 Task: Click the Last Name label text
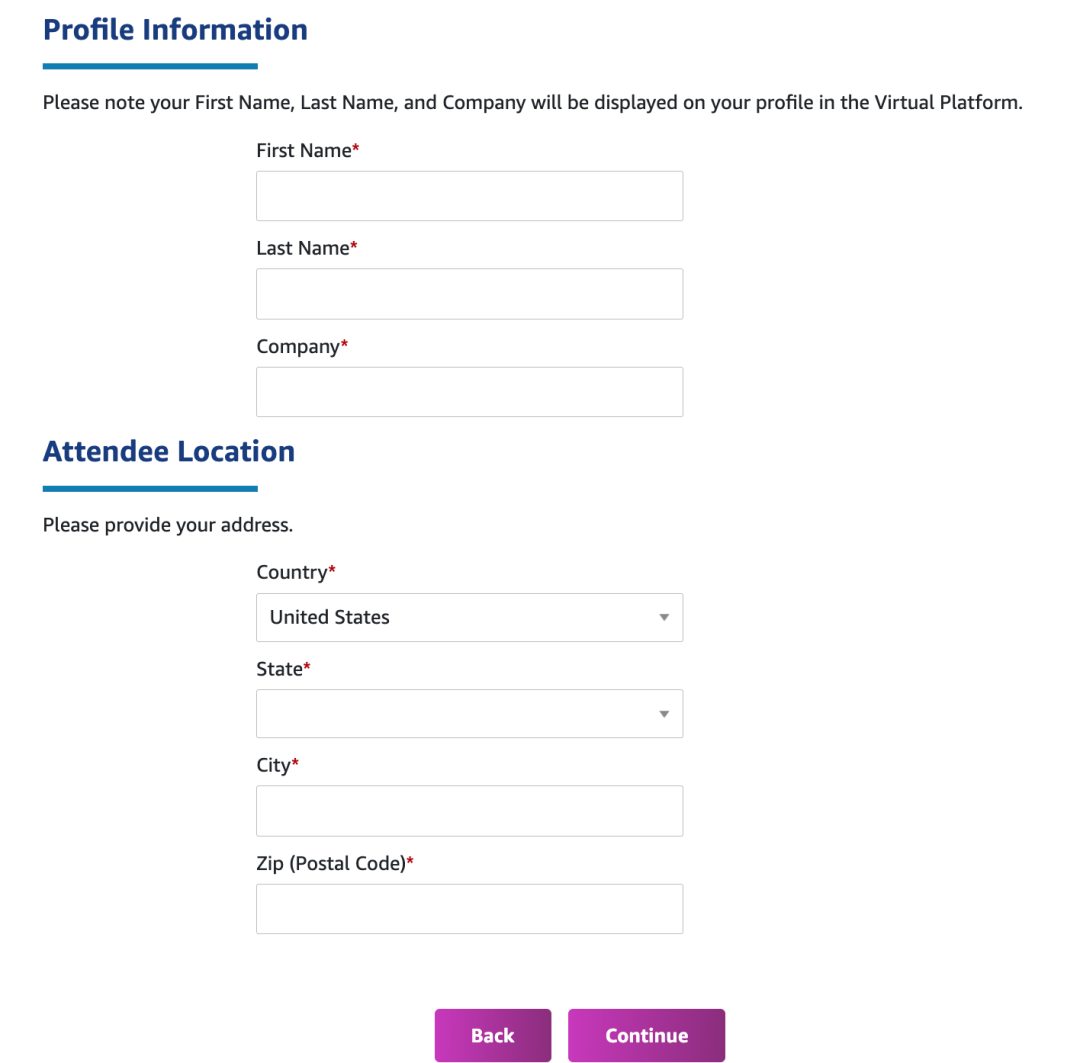[x=303, y=248]
